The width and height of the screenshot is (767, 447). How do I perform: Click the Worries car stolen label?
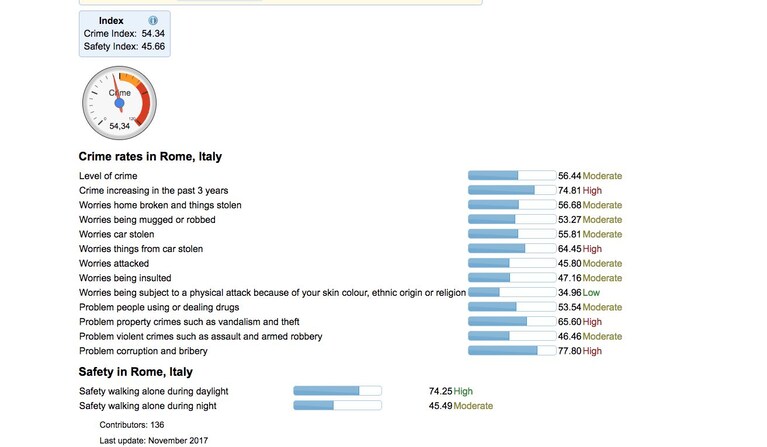tap(116, 234)
